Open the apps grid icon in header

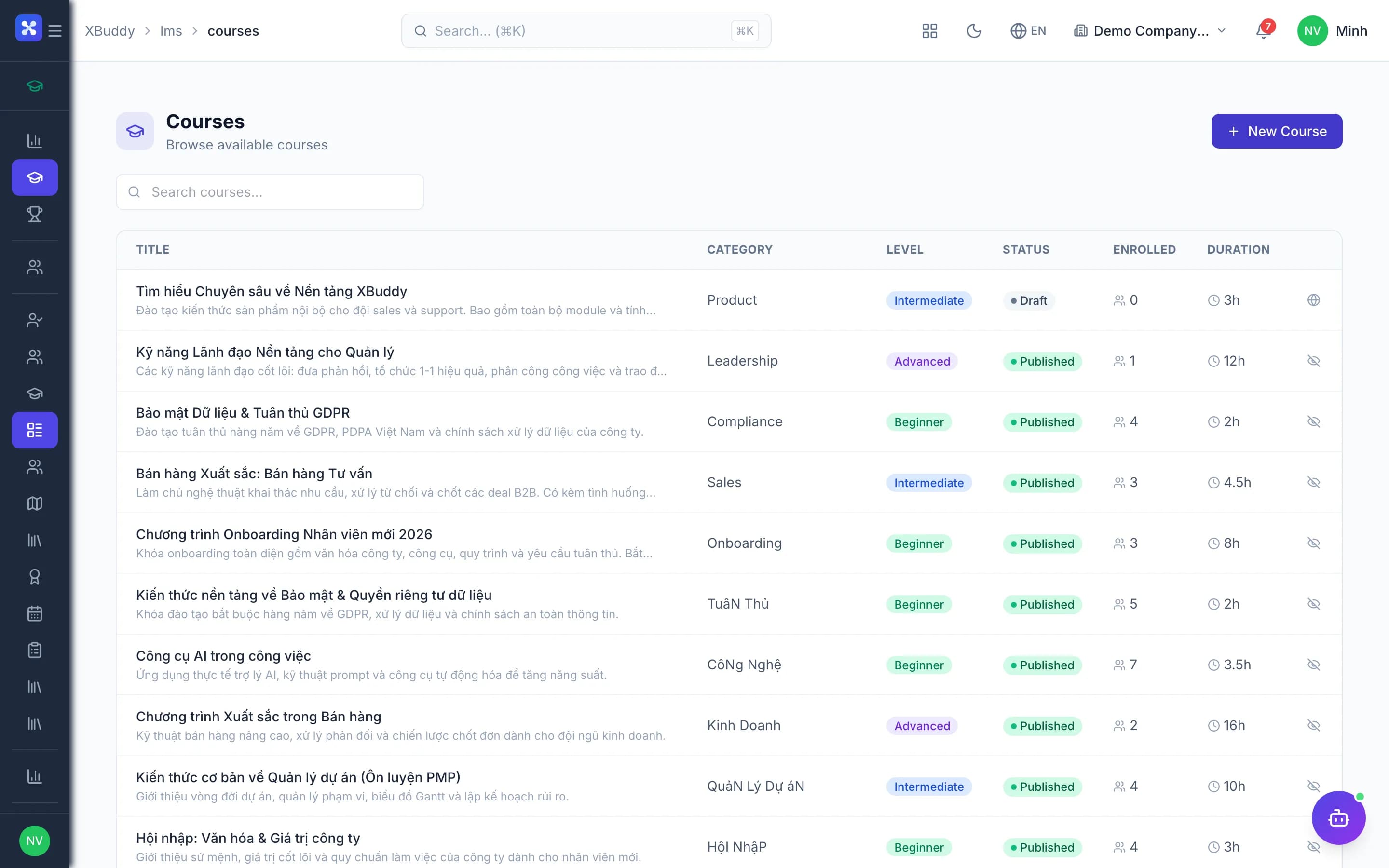click(929, 31)
